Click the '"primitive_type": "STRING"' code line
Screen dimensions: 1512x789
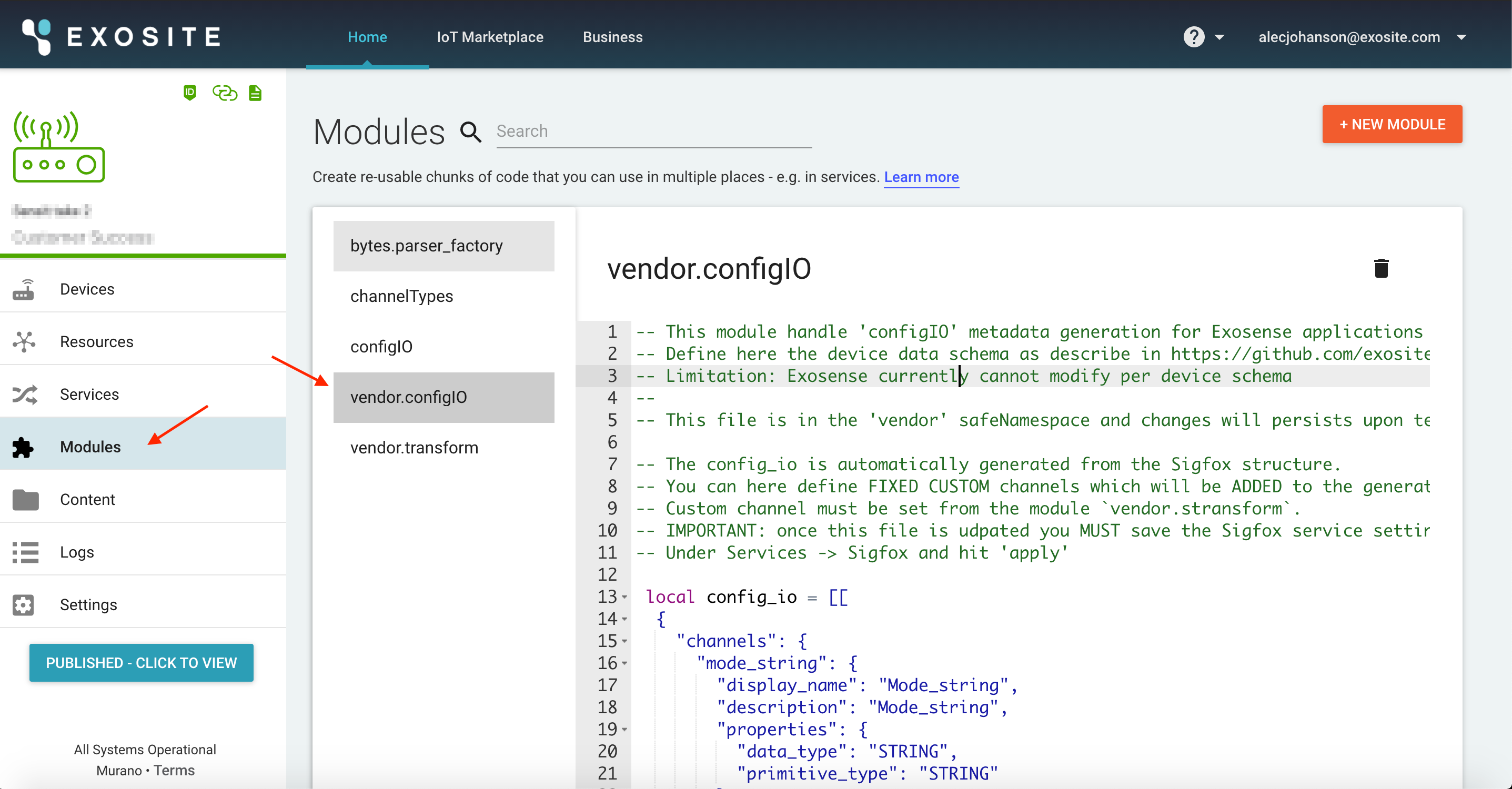tap(868, 774)
